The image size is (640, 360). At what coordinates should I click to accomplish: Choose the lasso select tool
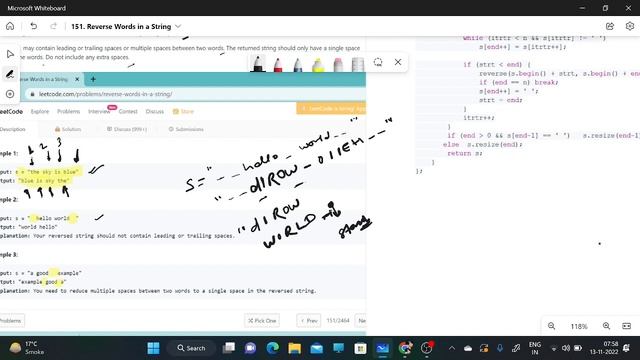(x=378, y=62)
